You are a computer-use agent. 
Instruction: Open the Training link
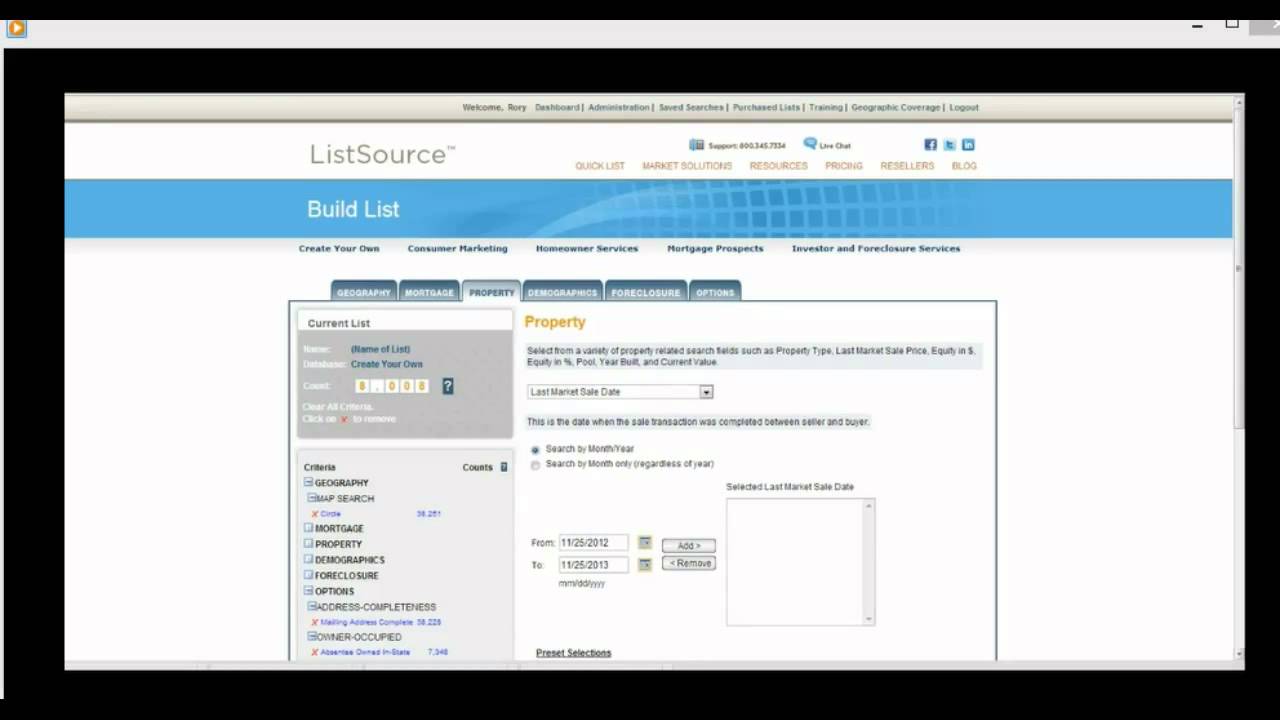[826, 107]
